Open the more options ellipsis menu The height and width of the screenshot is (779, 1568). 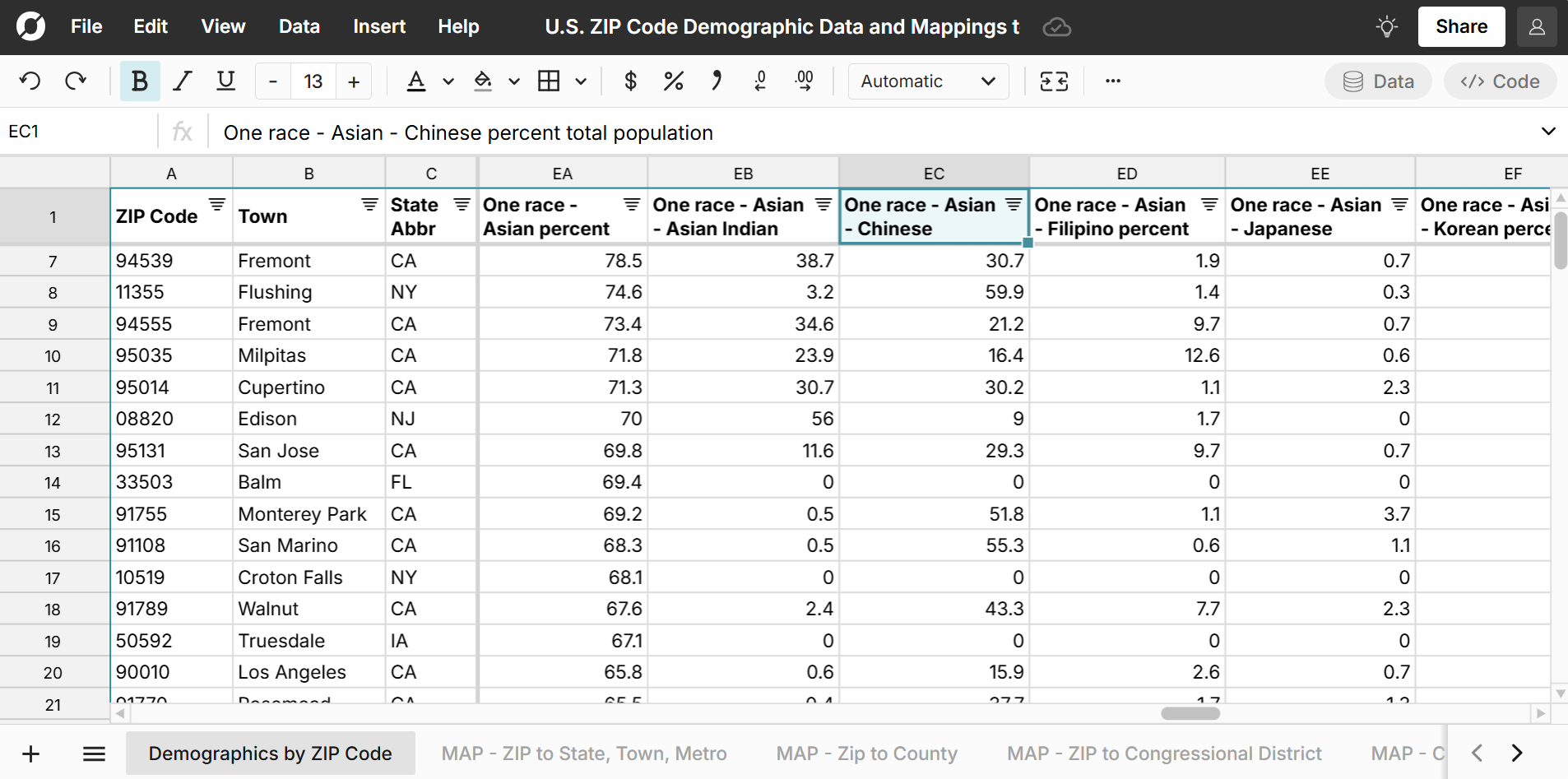1112,81
